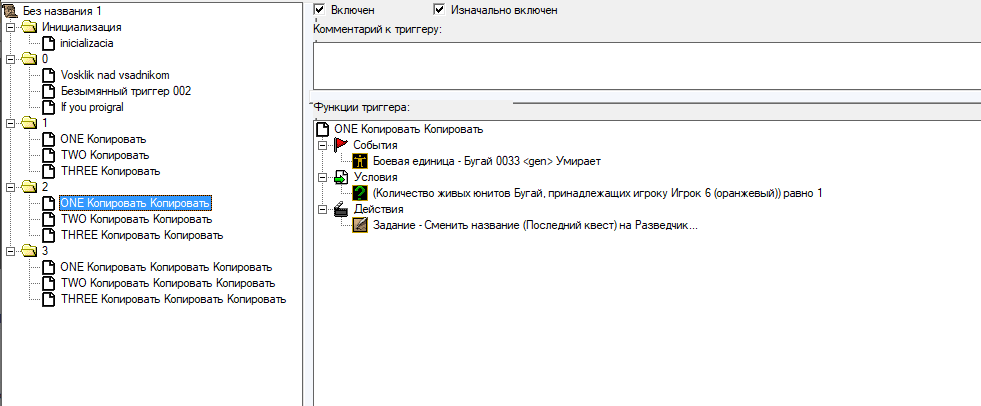Click the clapperboard Действия icon
981x406 pixels.
(340, 209)
